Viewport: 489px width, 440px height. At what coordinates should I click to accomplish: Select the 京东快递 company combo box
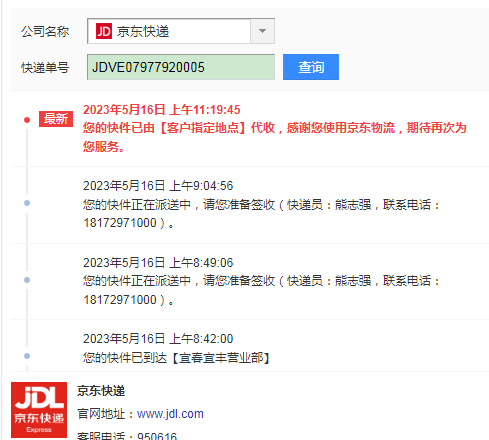click(x=181, y=31)
